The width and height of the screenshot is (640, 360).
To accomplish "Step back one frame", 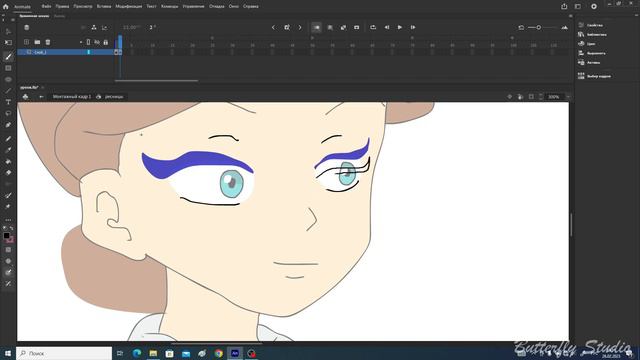I will pyautogui.click(x=387, y=27).
